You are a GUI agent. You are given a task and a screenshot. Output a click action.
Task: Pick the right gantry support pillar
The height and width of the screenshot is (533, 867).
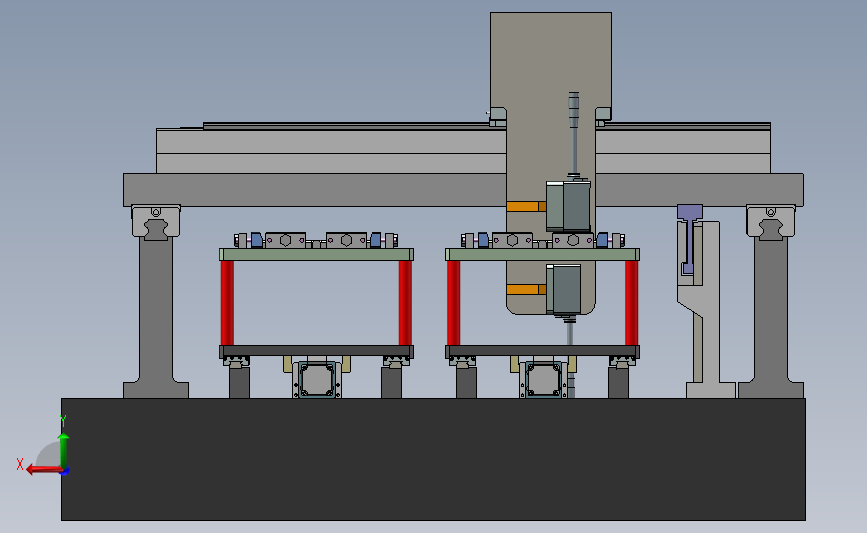pos(771,315)
